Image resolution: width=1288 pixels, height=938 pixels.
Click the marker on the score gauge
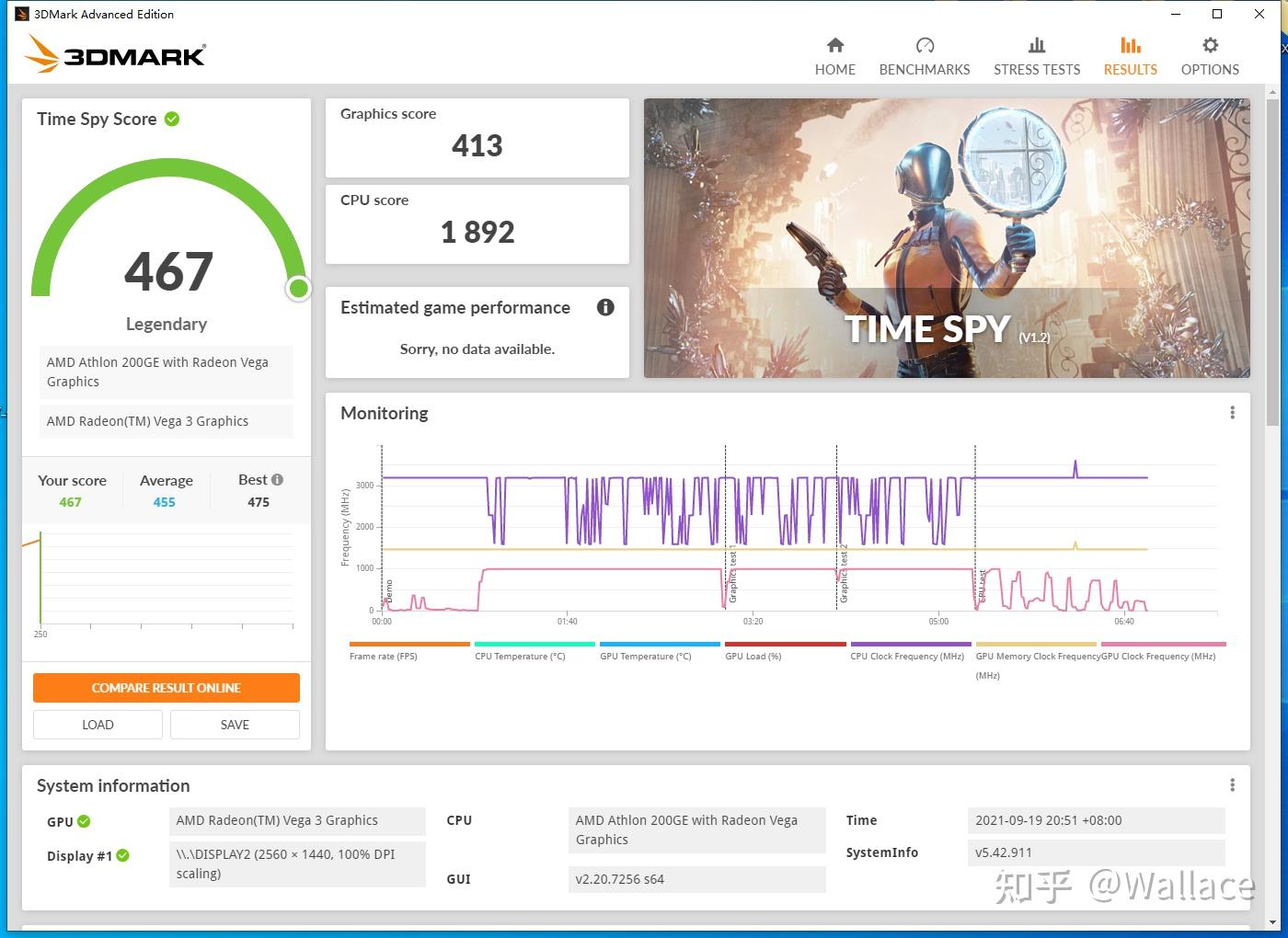point(298,288)
